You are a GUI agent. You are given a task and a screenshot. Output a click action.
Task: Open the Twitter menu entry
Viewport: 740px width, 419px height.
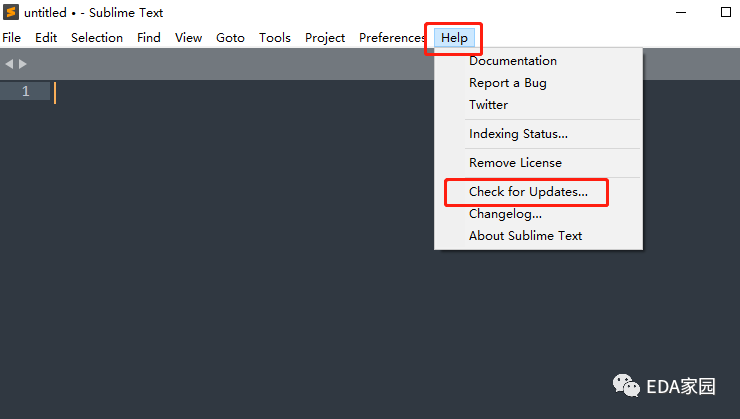coord(488,105)
